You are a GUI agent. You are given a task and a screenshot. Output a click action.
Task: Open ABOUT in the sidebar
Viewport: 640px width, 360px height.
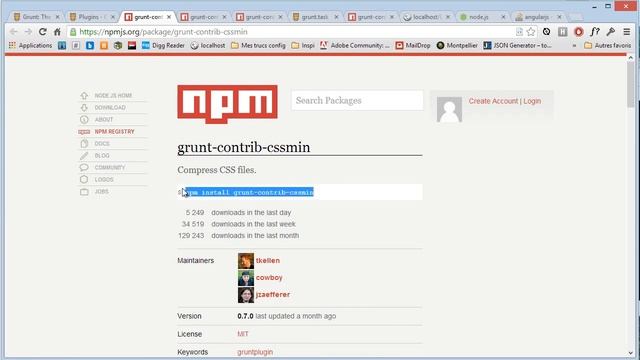pyautogui.click(x=104, y=120)
